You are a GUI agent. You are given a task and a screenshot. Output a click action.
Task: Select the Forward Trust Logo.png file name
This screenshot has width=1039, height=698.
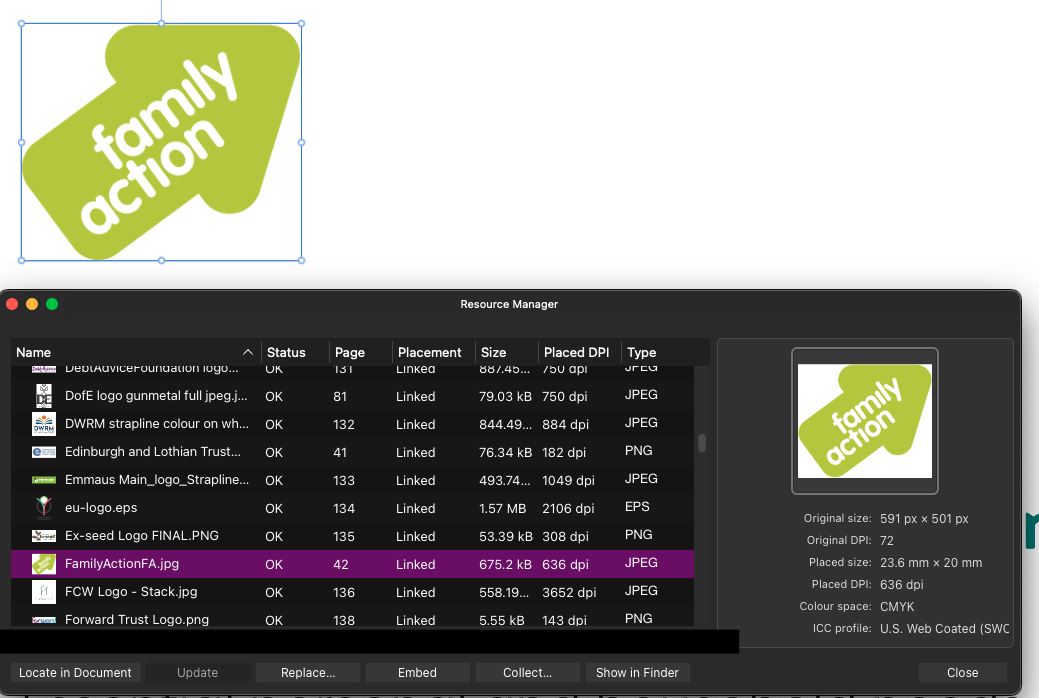point(137,620)
